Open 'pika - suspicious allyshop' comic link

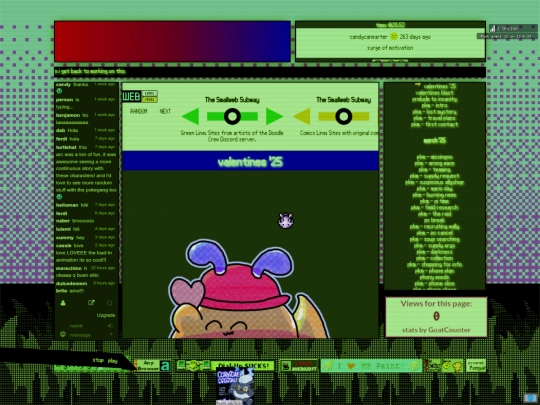click(x=435, y=182)
